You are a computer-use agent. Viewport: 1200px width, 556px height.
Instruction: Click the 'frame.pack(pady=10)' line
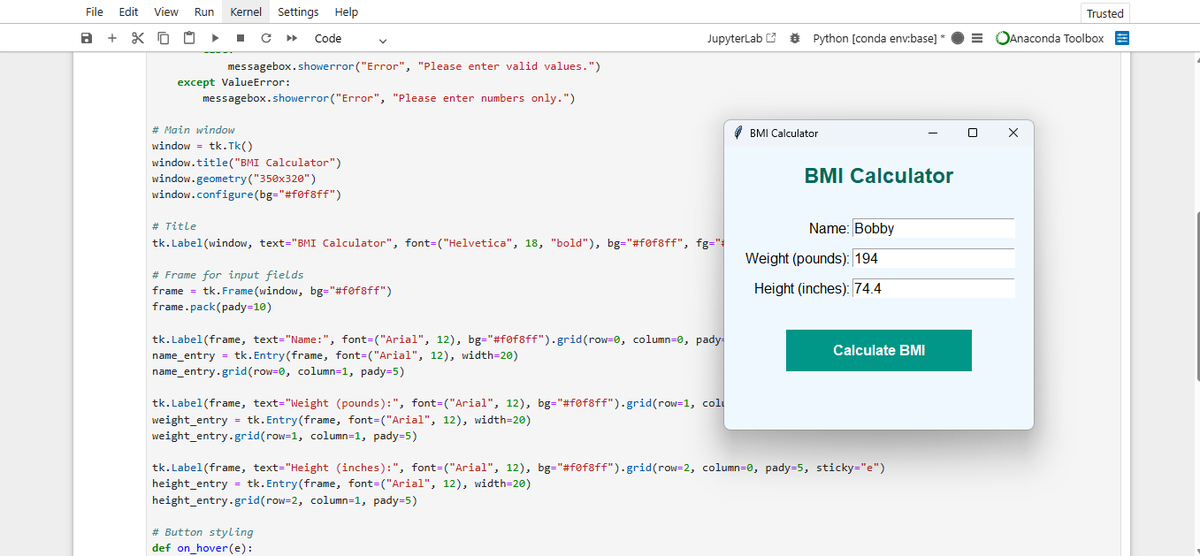(212, 307)
